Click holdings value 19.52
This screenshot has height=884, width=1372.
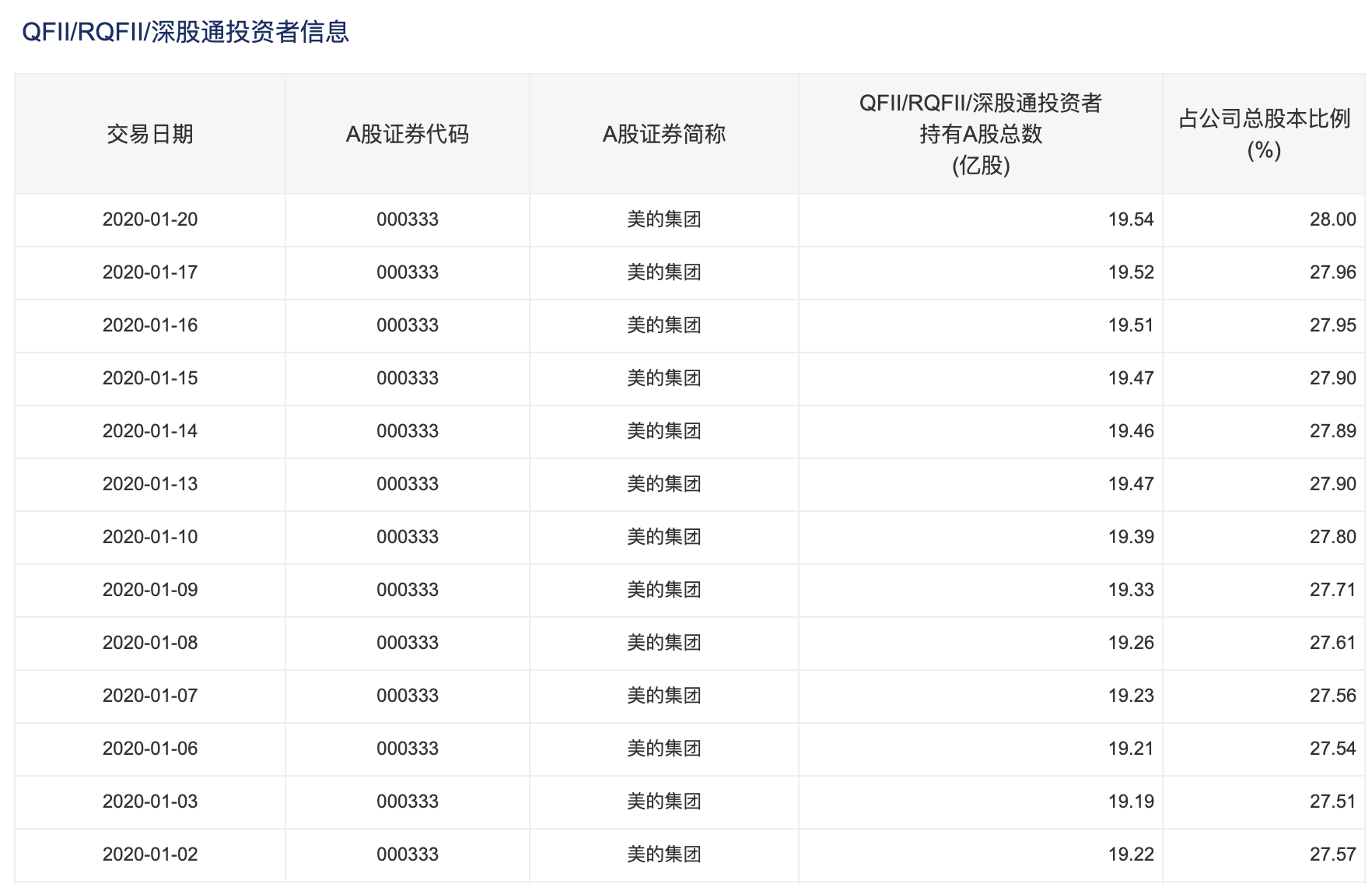pyautogui.click(x=1131, y=272)
